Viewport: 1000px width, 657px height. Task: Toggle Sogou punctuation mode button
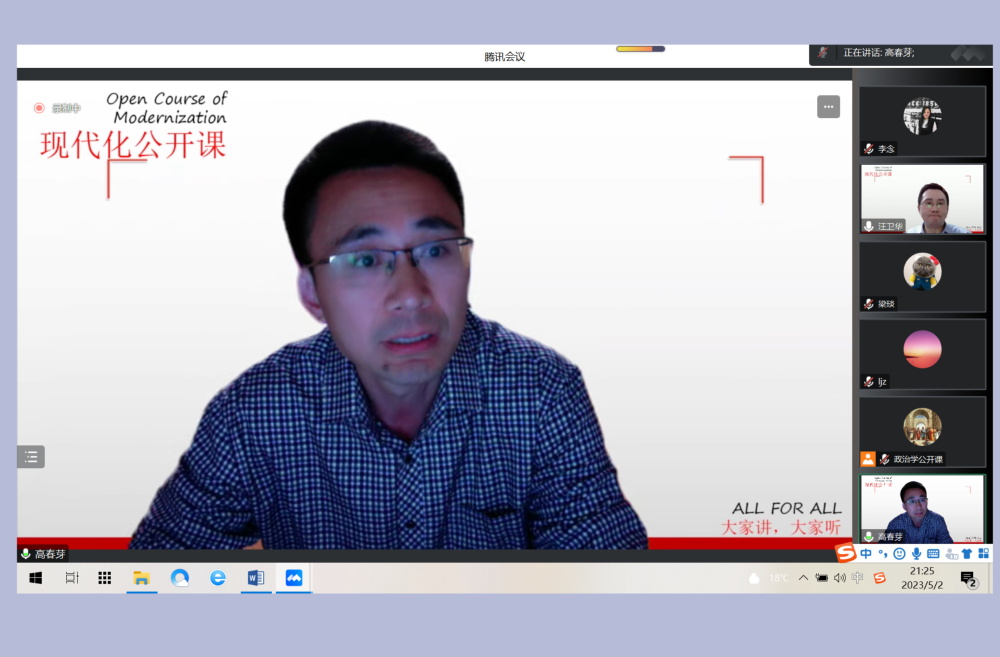(882, 554)
